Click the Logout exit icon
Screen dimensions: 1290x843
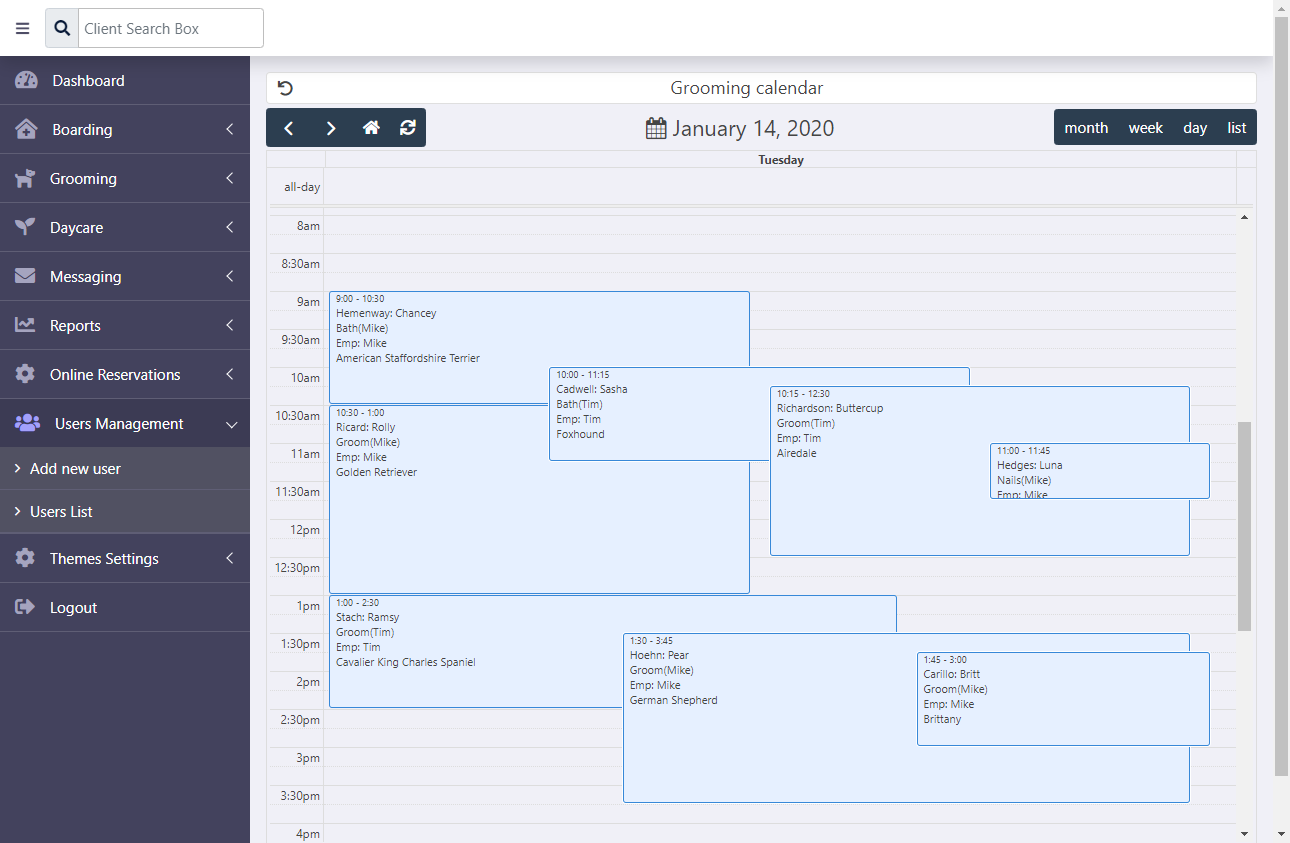point(25,607)
